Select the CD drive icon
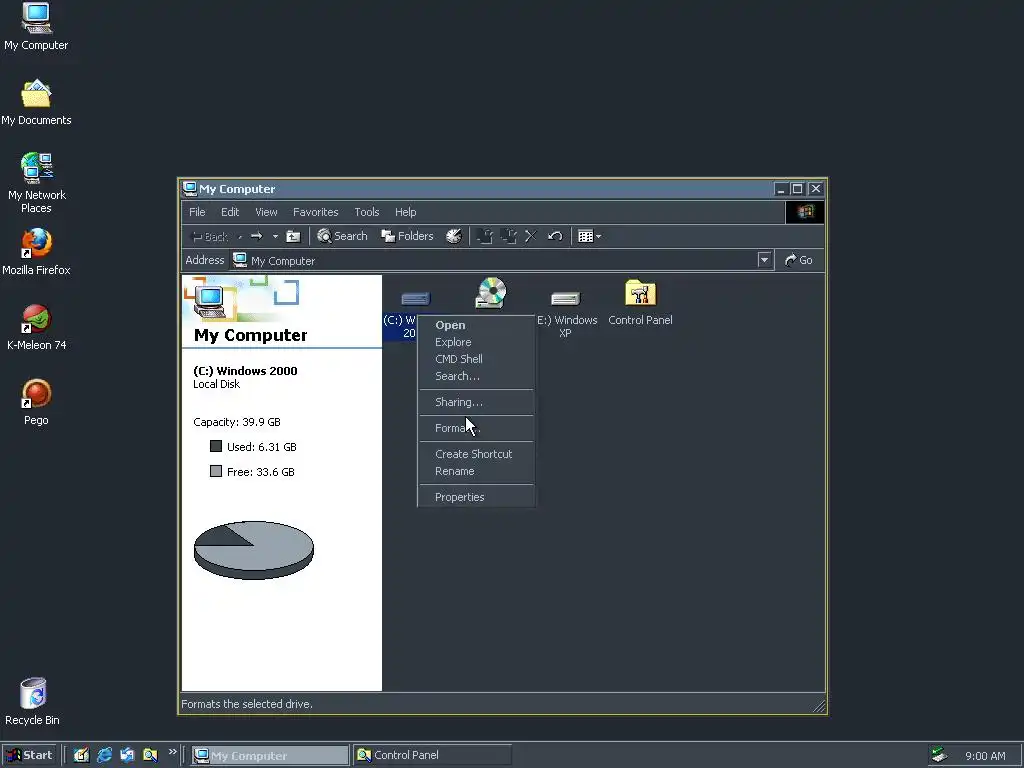The image size is (1024, 768). (490, 293)
